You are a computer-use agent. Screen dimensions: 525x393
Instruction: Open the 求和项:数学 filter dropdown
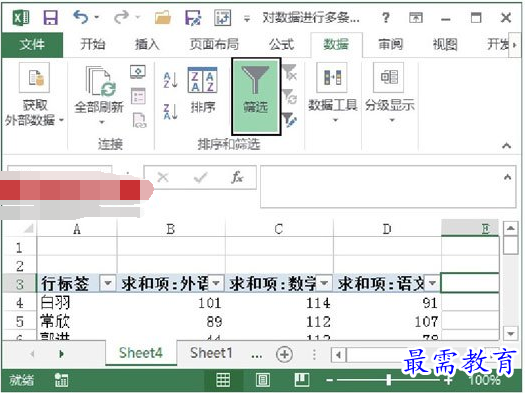[x=324, y=283]
